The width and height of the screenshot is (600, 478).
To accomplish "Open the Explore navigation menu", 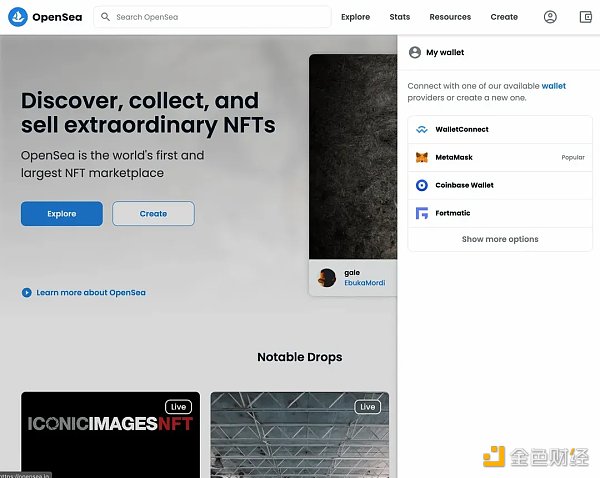I will (x=355, y=17).
